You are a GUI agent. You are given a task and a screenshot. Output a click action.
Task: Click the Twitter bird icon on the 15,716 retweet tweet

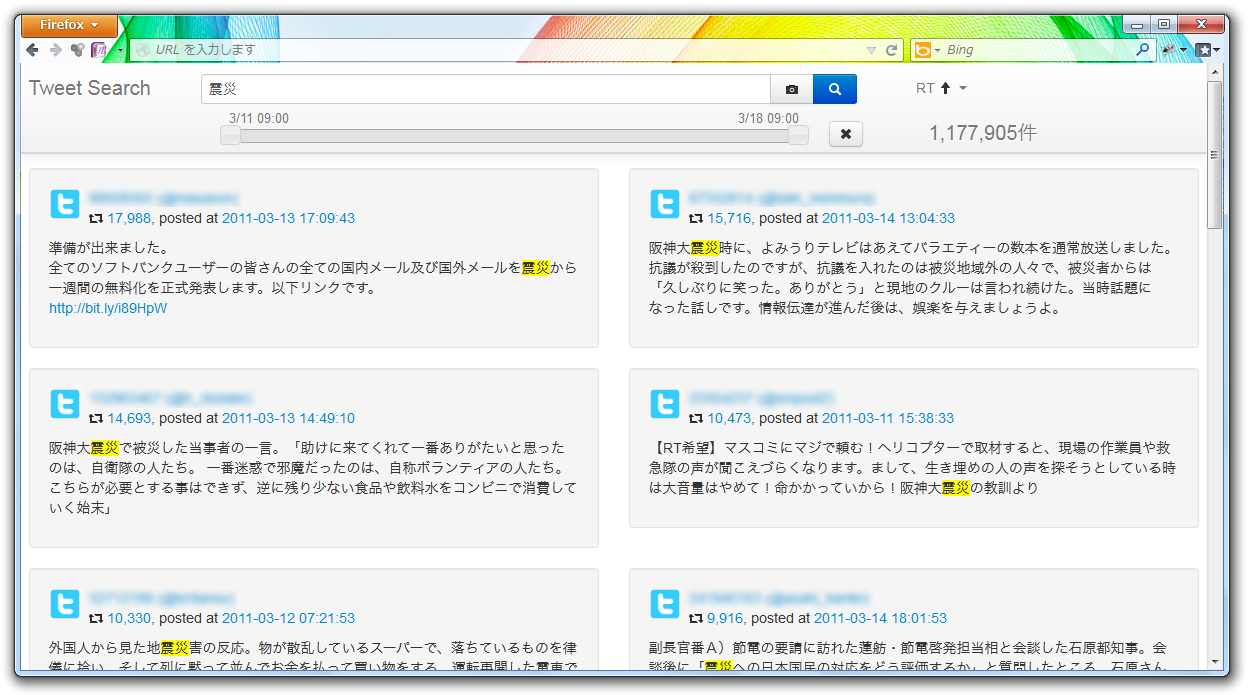coord(665,204)
